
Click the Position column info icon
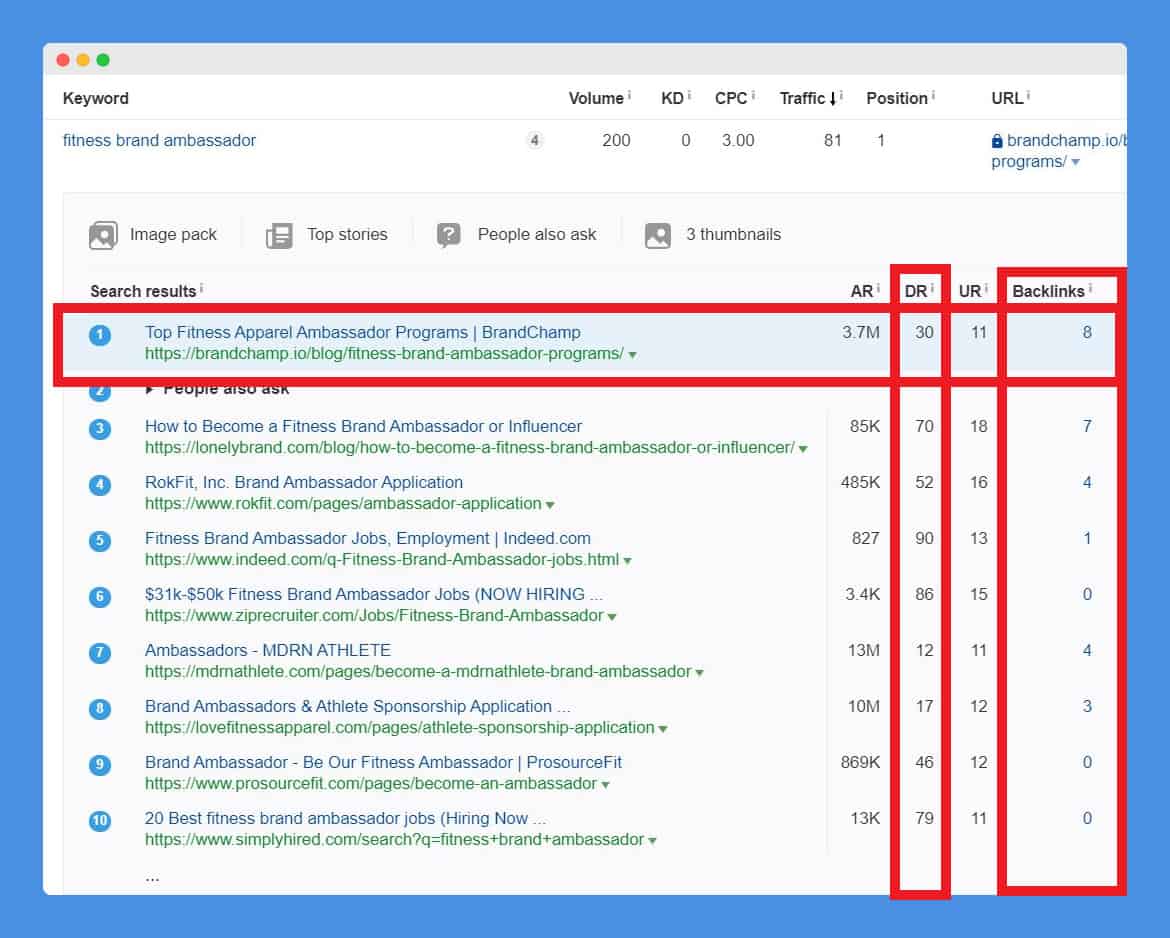(933, 95)
